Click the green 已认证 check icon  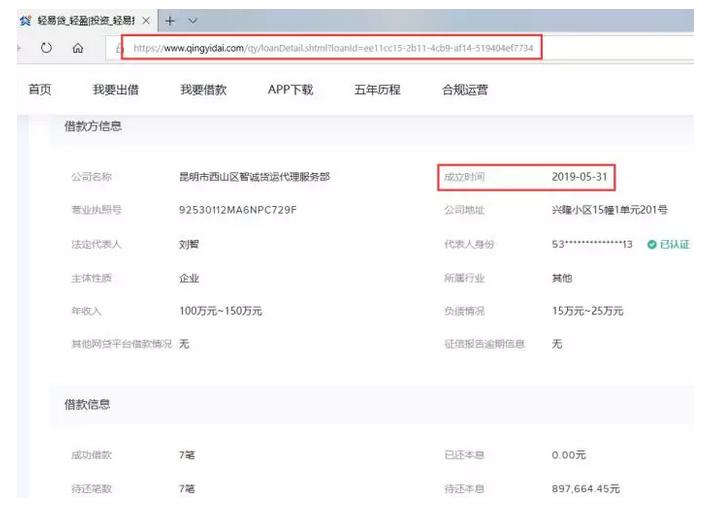652,245
